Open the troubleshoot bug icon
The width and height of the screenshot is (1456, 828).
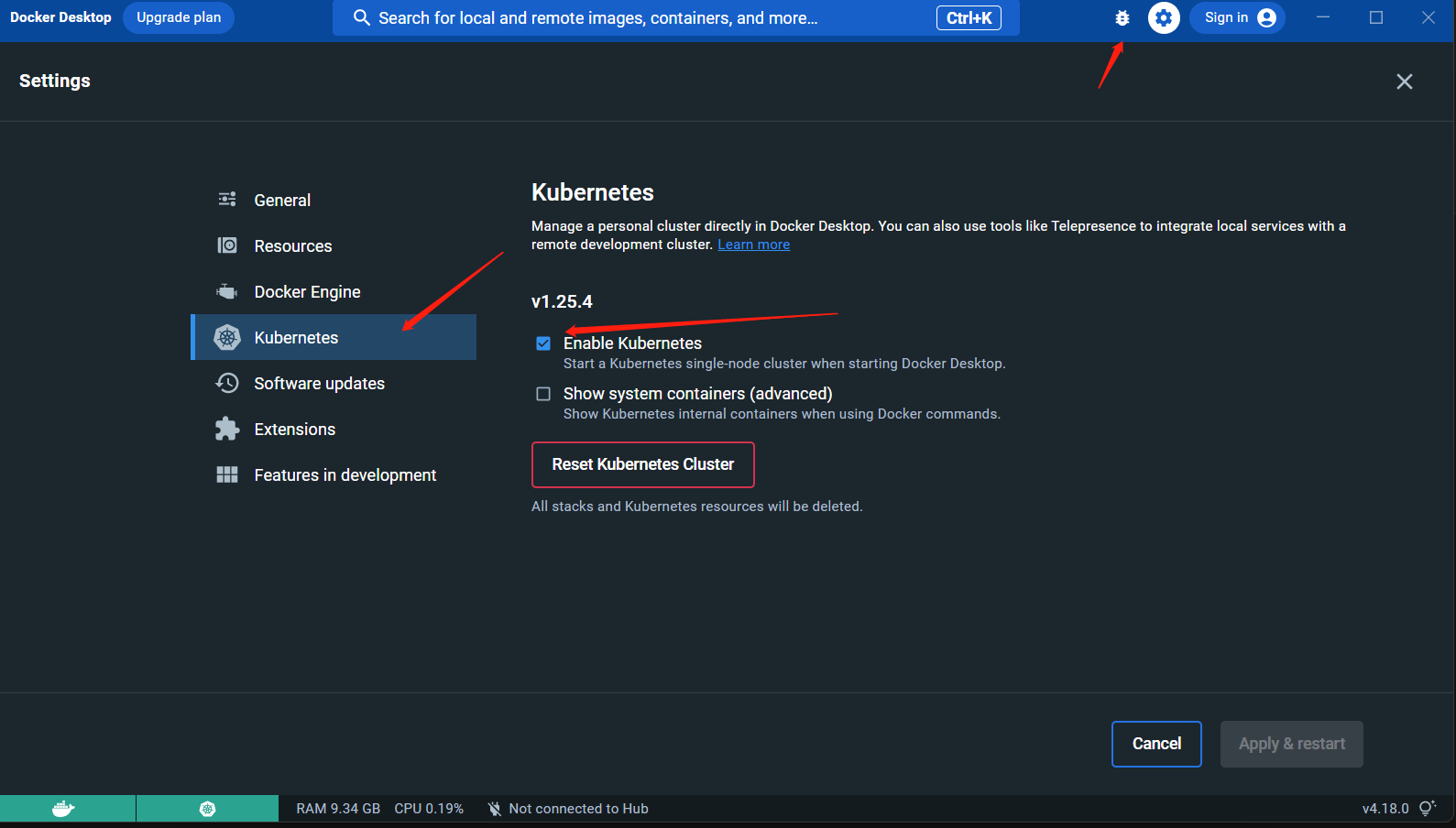pos(1122,17)
